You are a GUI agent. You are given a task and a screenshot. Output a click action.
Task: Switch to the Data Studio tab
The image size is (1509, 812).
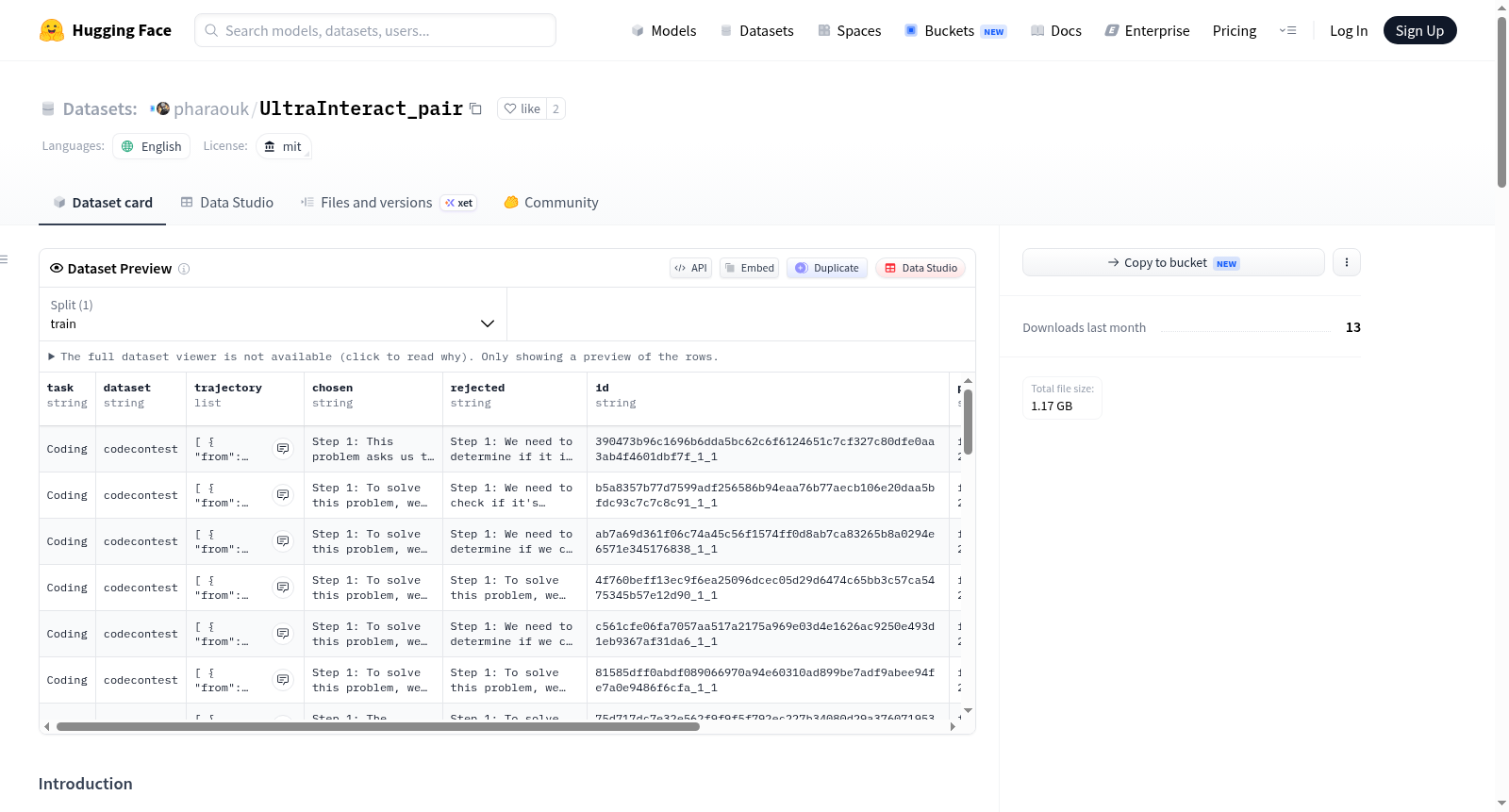(227, 203)
